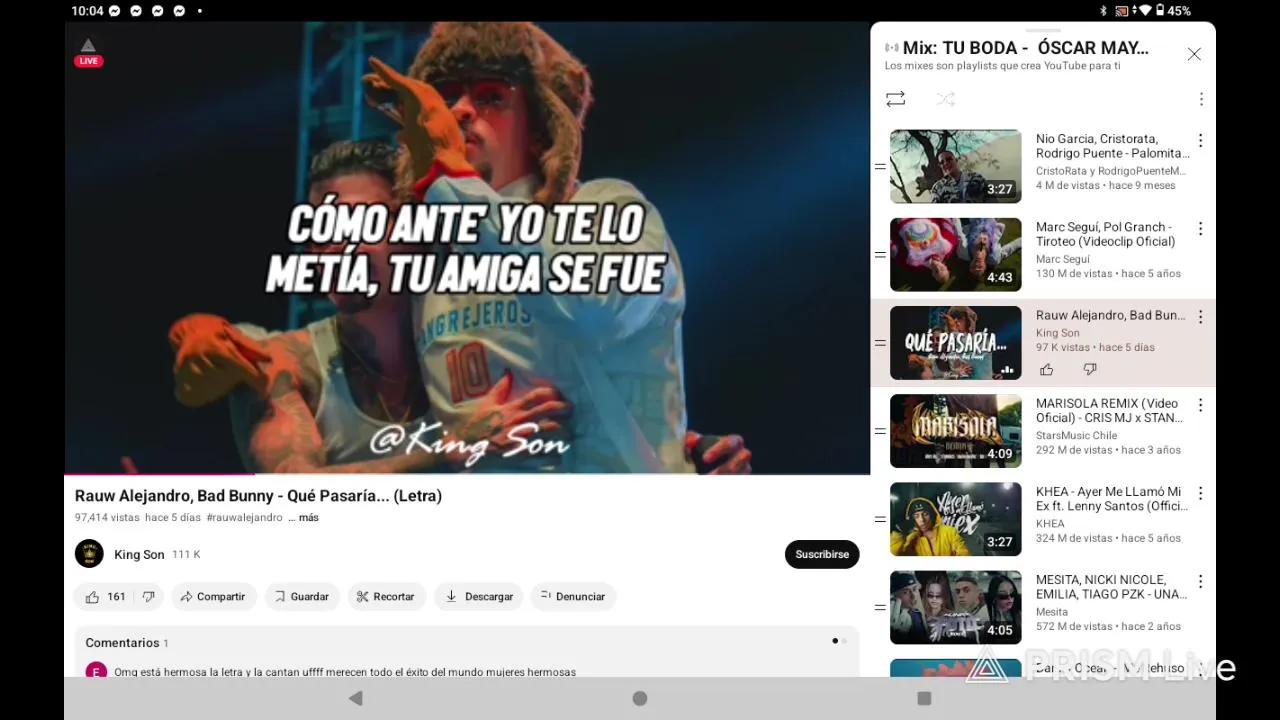Report video with Denunciar button
The height and width of the screenshot is (720, 1280).
pyautogui.click(x=573, y=597)
